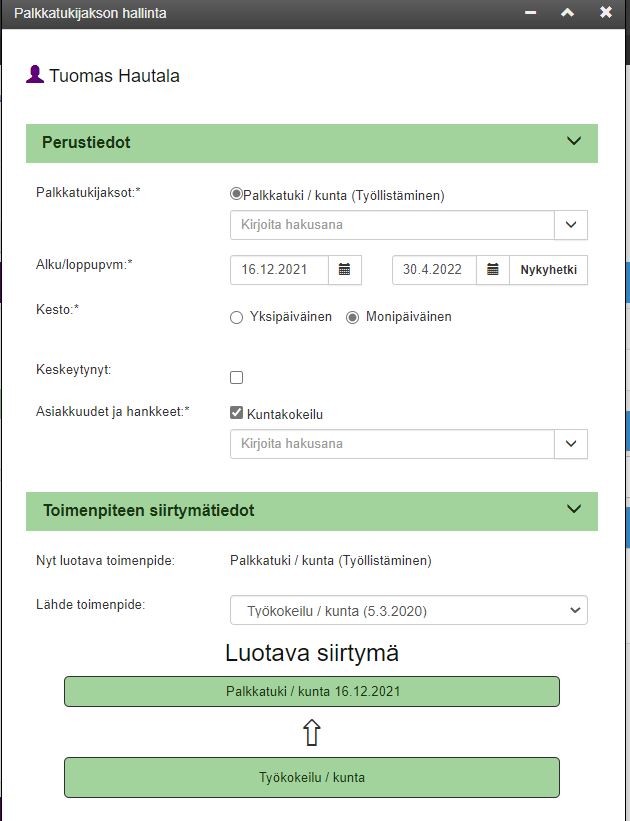
Task: Tick the Keskeytynyt checkbox
Action: (x=237, y=378)
